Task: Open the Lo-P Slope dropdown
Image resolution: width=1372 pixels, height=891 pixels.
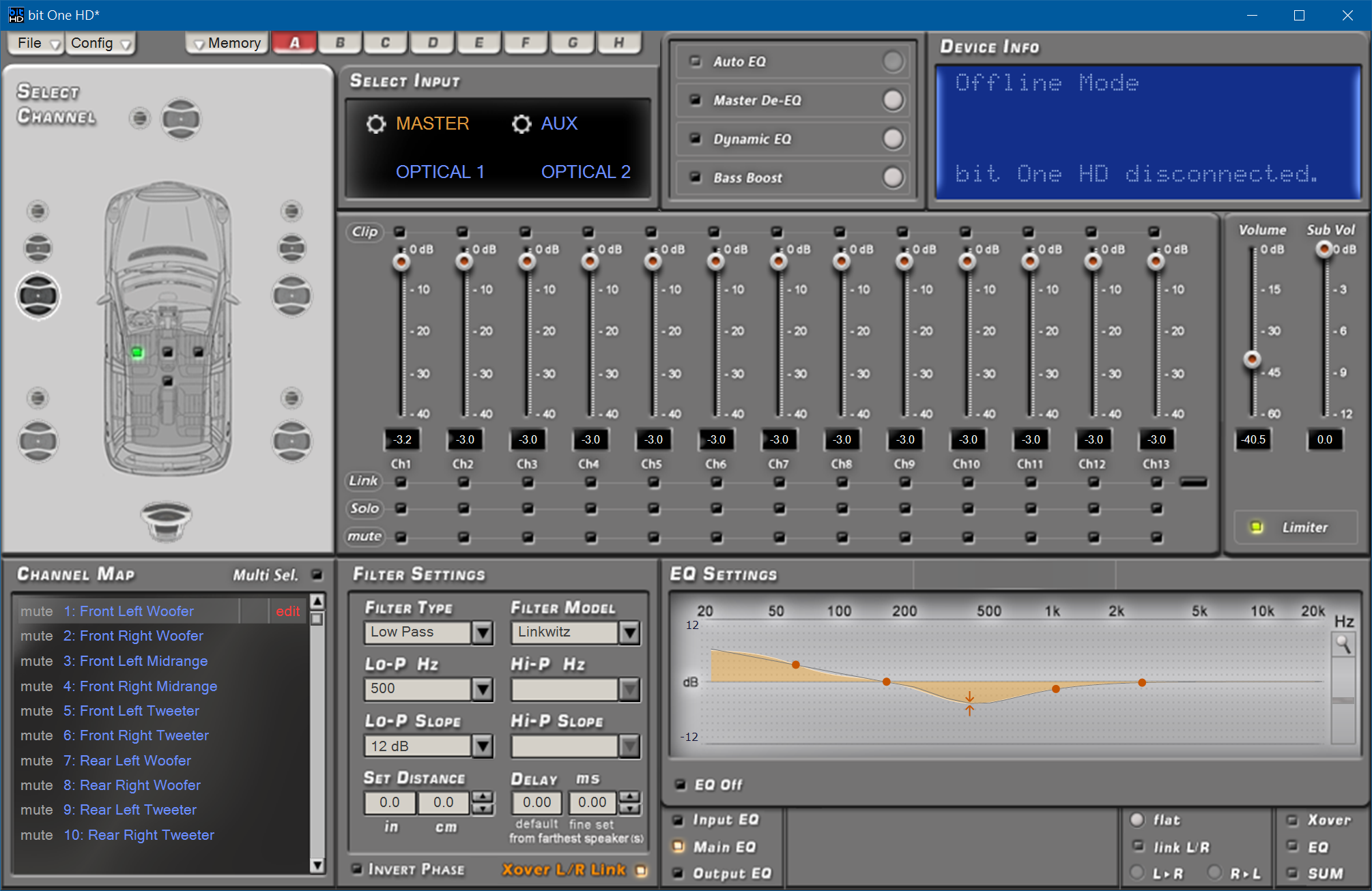Action: coord(483,746)
